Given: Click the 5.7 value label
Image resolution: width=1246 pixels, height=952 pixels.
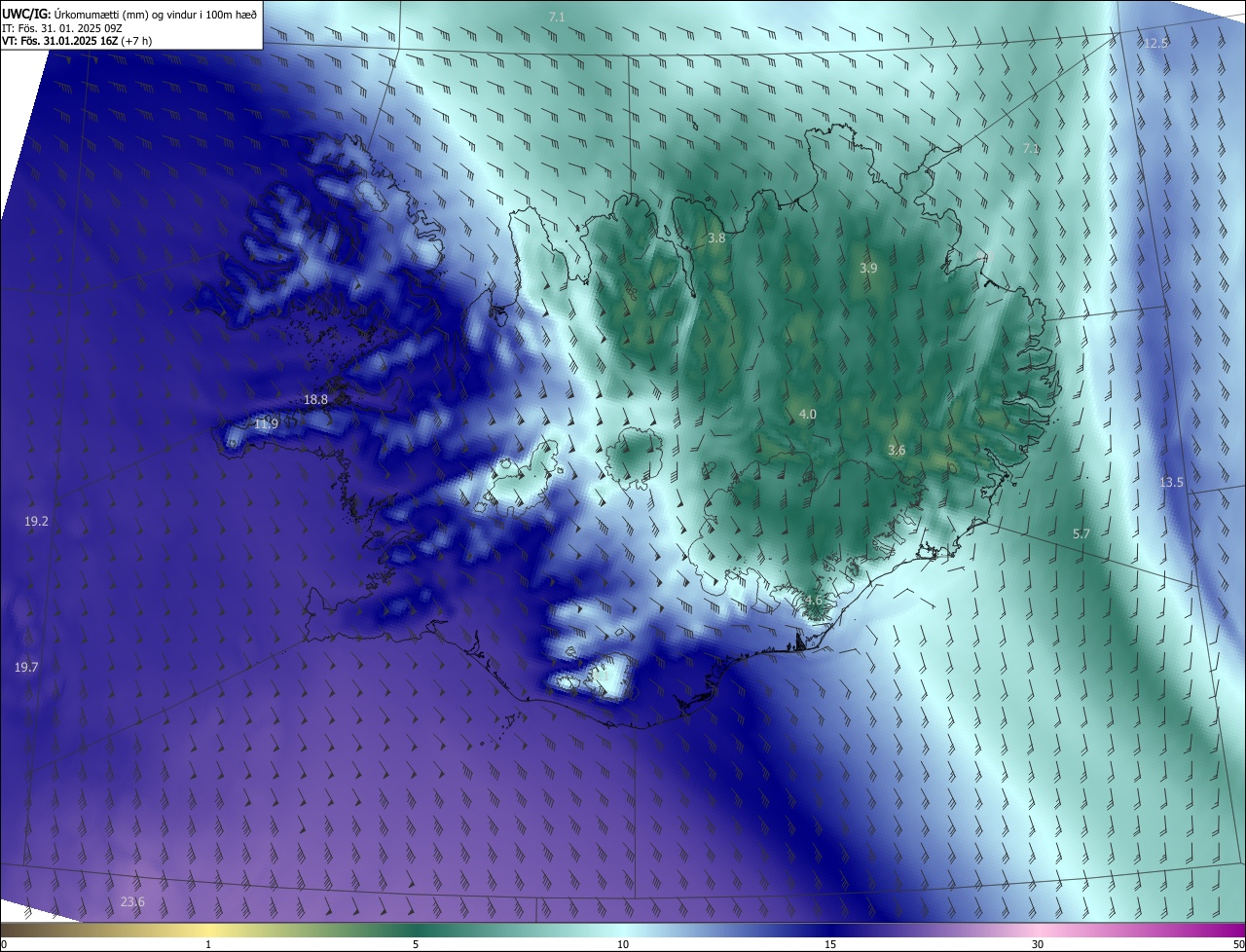Looking at the screenshot, I should (x=1081, y=533).
